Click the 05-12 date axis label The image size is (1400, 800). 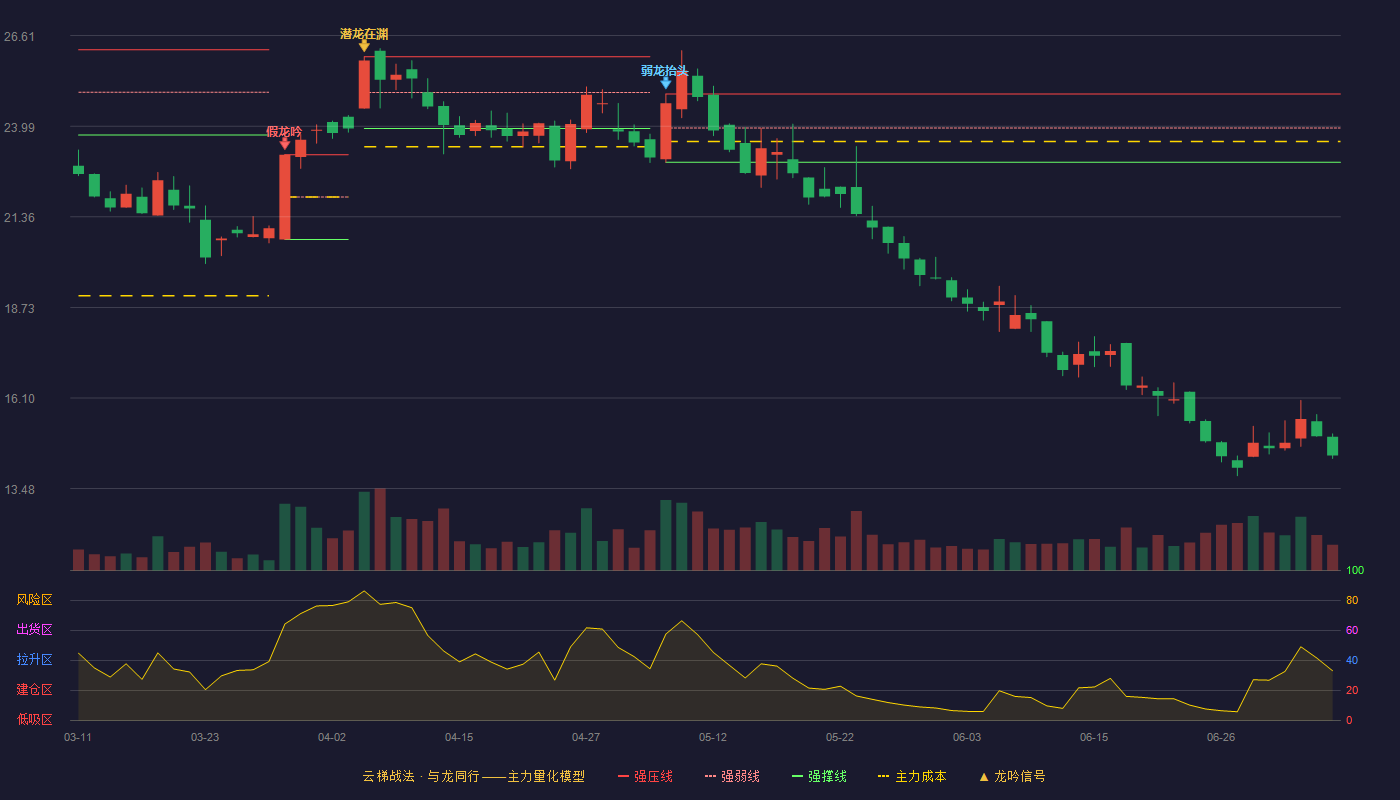[713, 737]
